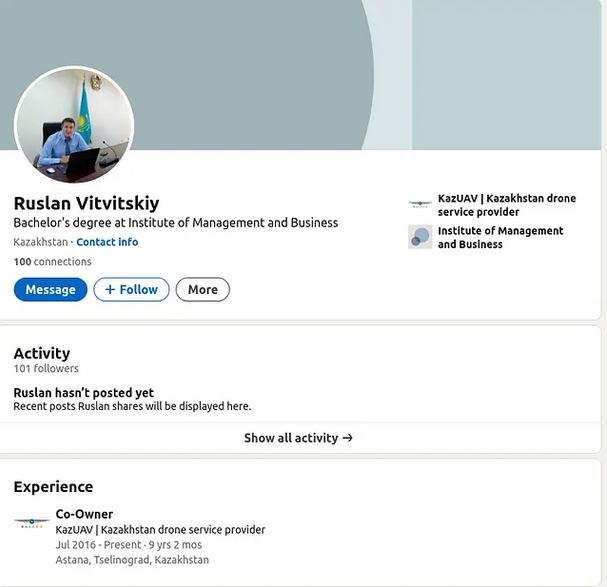Click the Institute of Management and Business logo
This screenshot has height=587, width=607.
click(420, 237)
